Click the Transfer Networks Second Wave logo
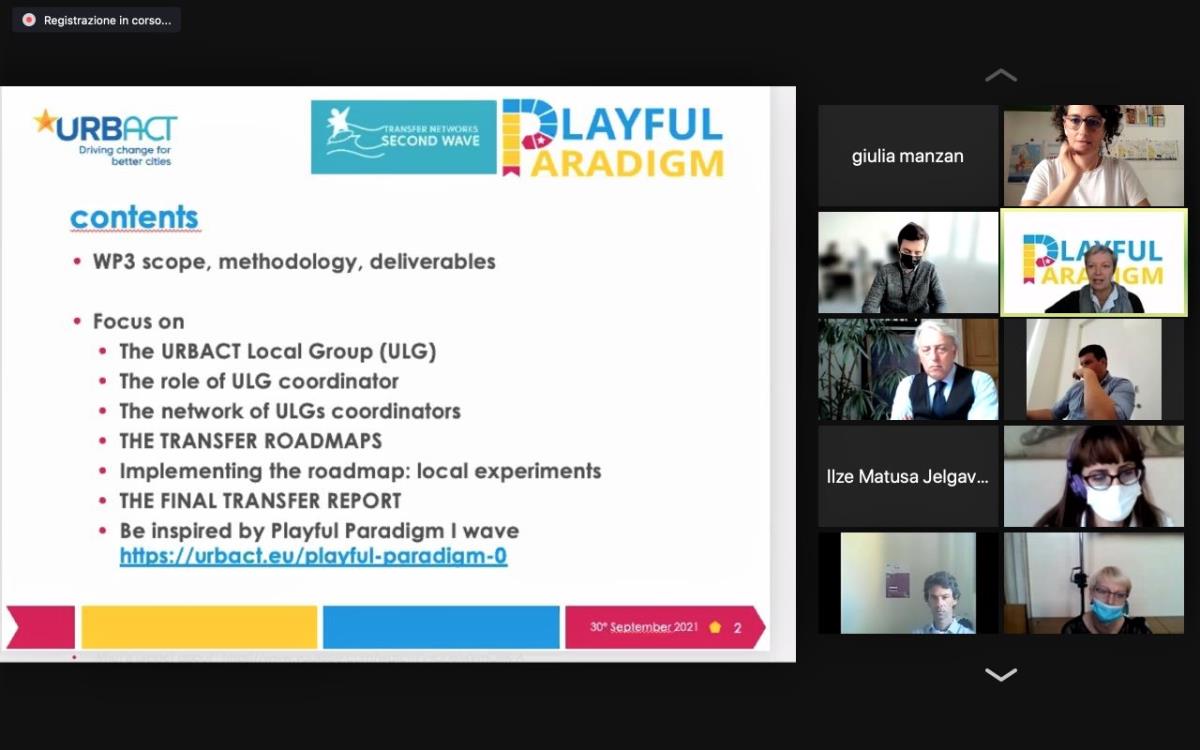 [x=404, y=137]
